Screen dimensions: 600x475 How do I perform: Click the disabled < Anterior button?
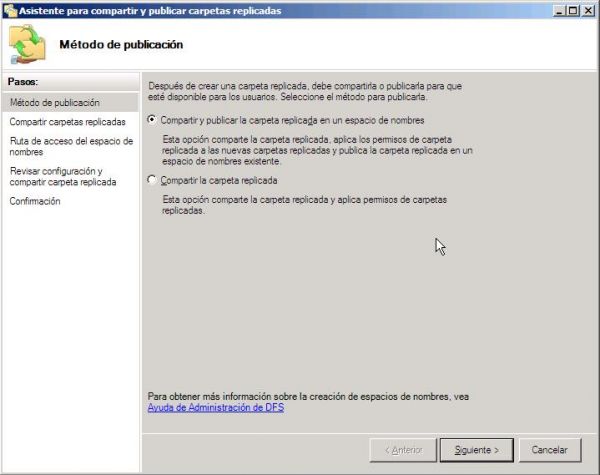[403, 450]
